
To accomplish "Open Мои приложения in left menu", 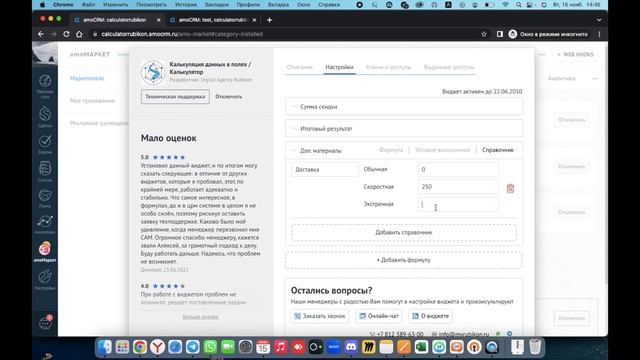I will (92, 100).
